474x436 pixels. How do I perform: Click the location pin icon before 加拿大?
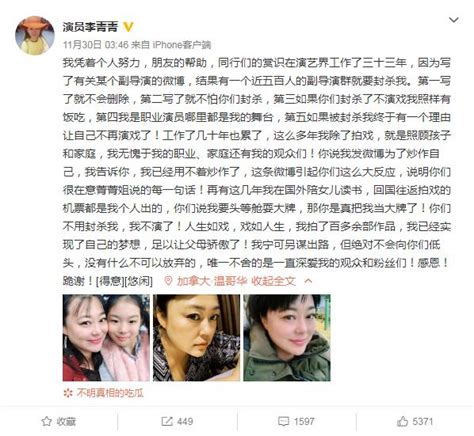[x=168, y=281]
